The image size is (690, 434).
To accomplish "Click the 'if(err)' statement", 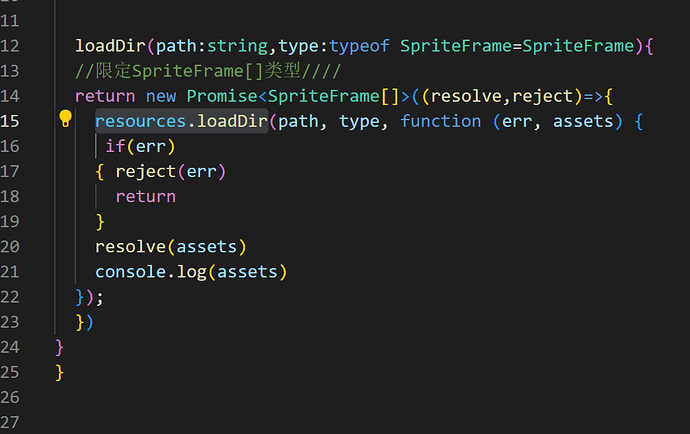I will [x=140, y=146].
